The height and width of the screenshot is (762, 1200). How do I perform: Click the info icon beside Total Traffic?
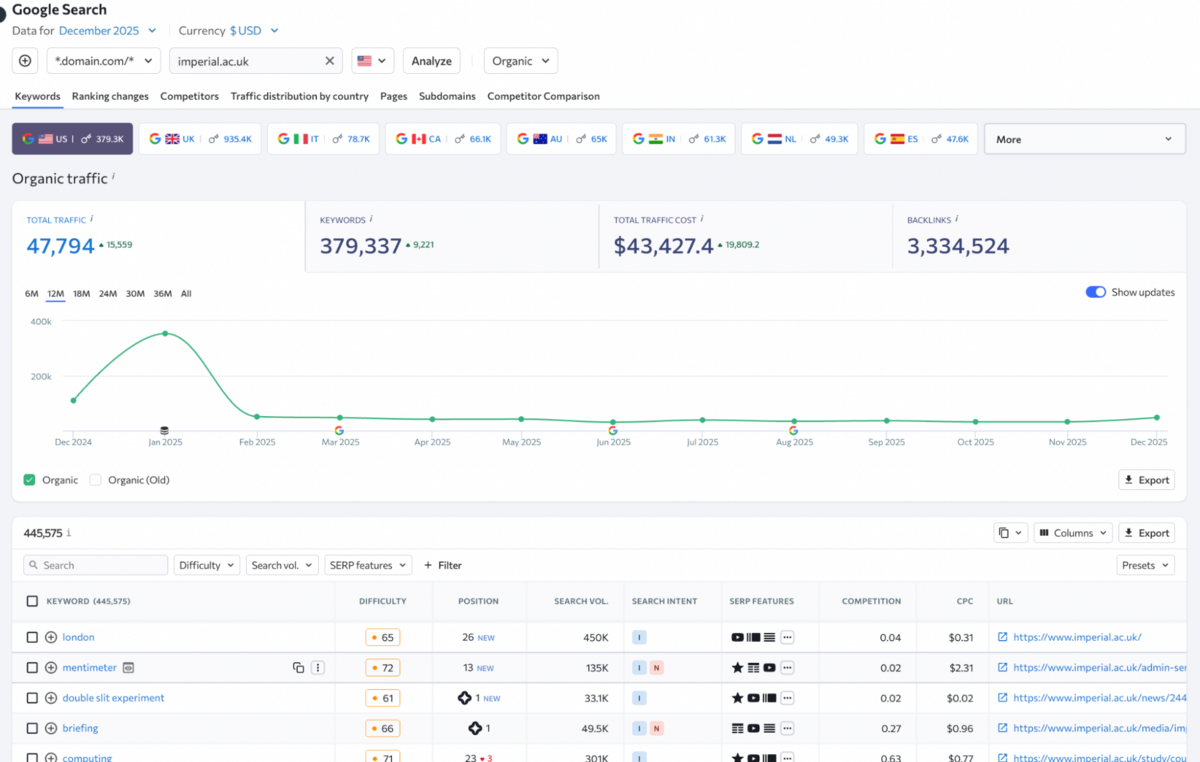coord(91,218)
